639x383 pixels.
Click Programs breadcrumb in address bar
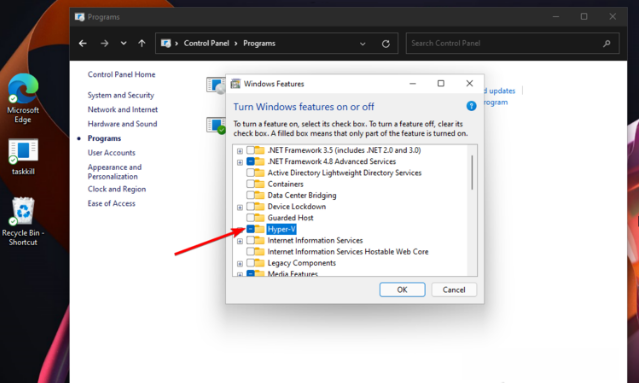[x=259, y=43]
